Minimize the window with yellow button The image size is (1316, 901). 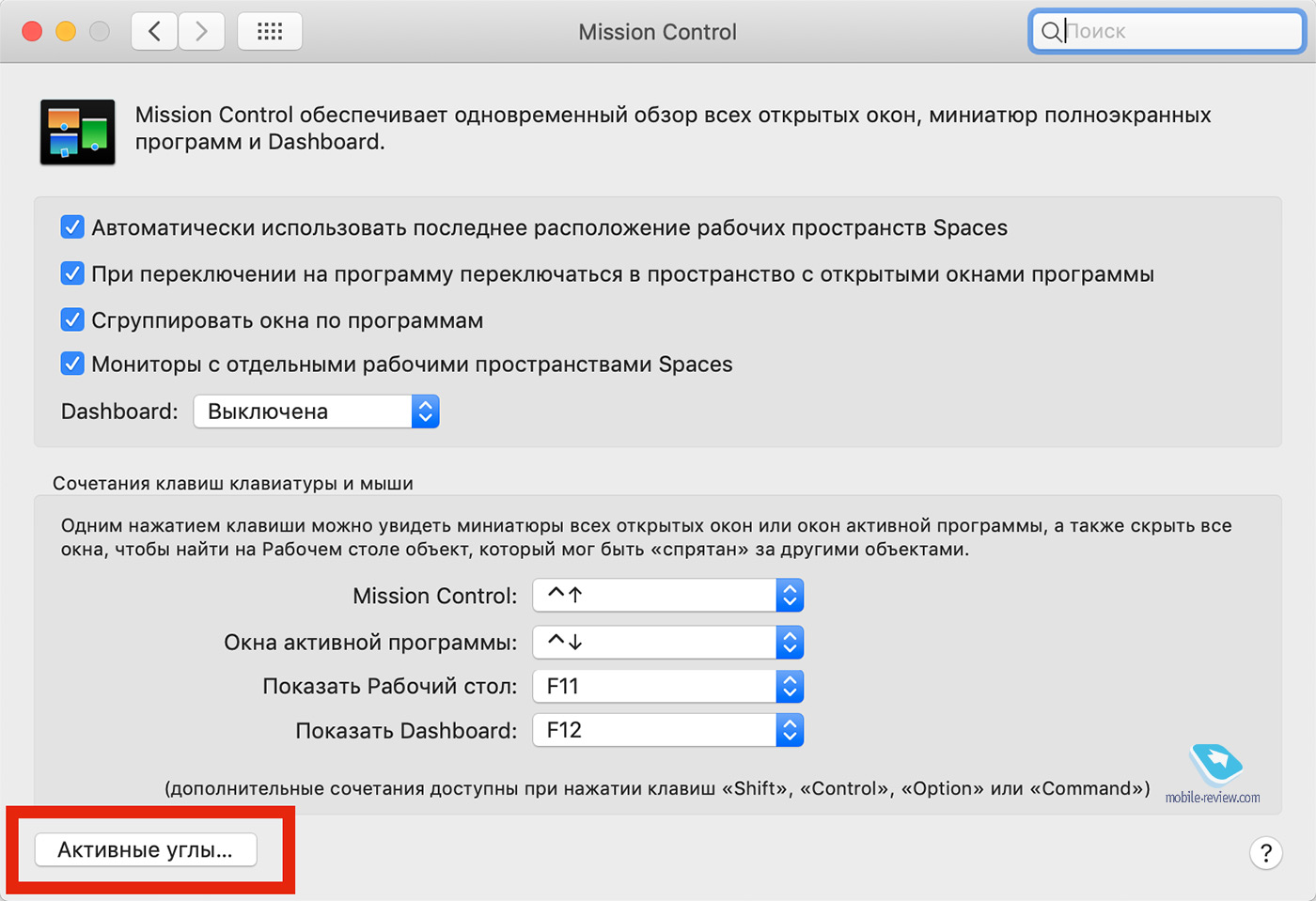click(66, 32)
